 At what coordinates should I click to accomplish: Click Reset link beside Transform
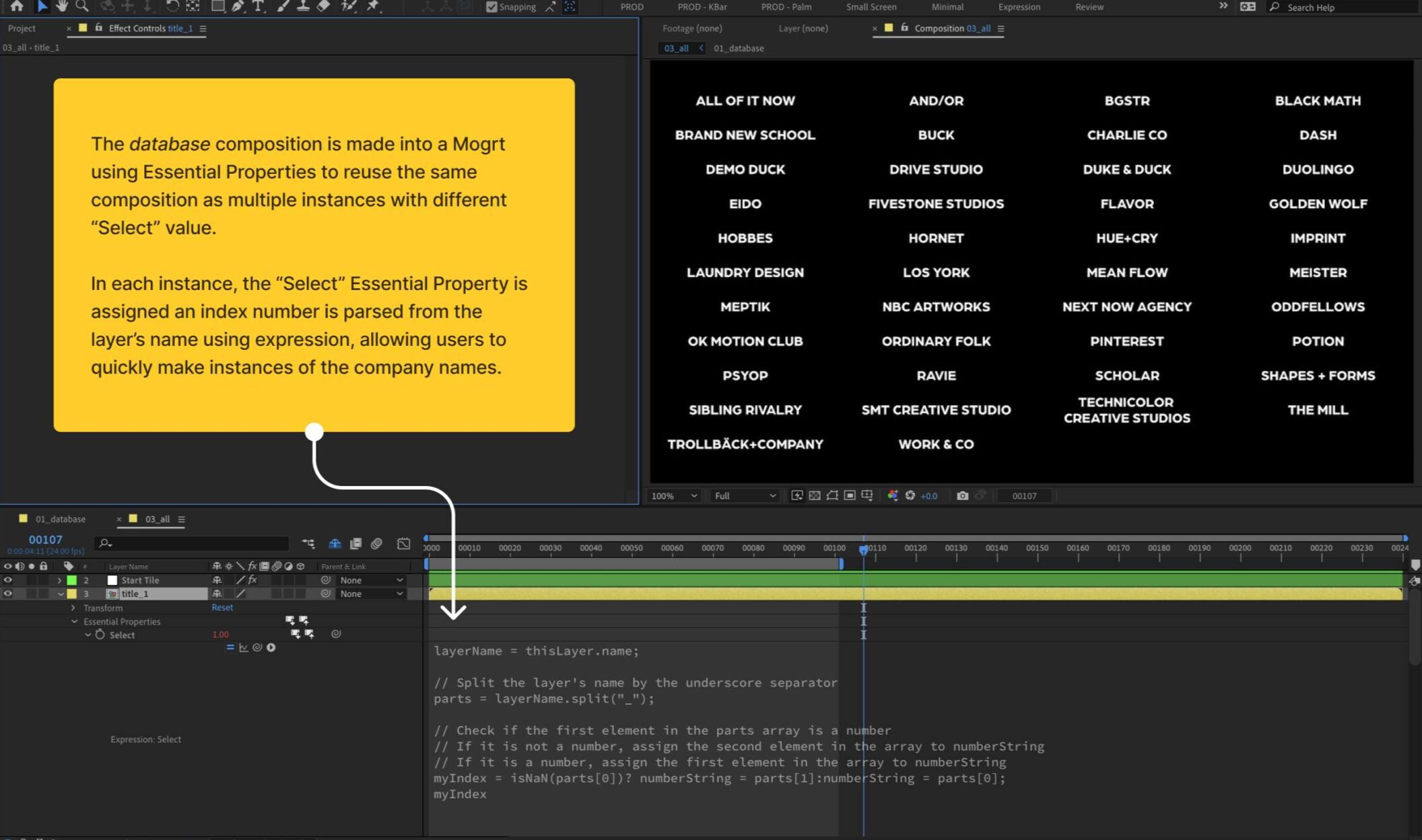pyautogui.click(x=222, y=607)
